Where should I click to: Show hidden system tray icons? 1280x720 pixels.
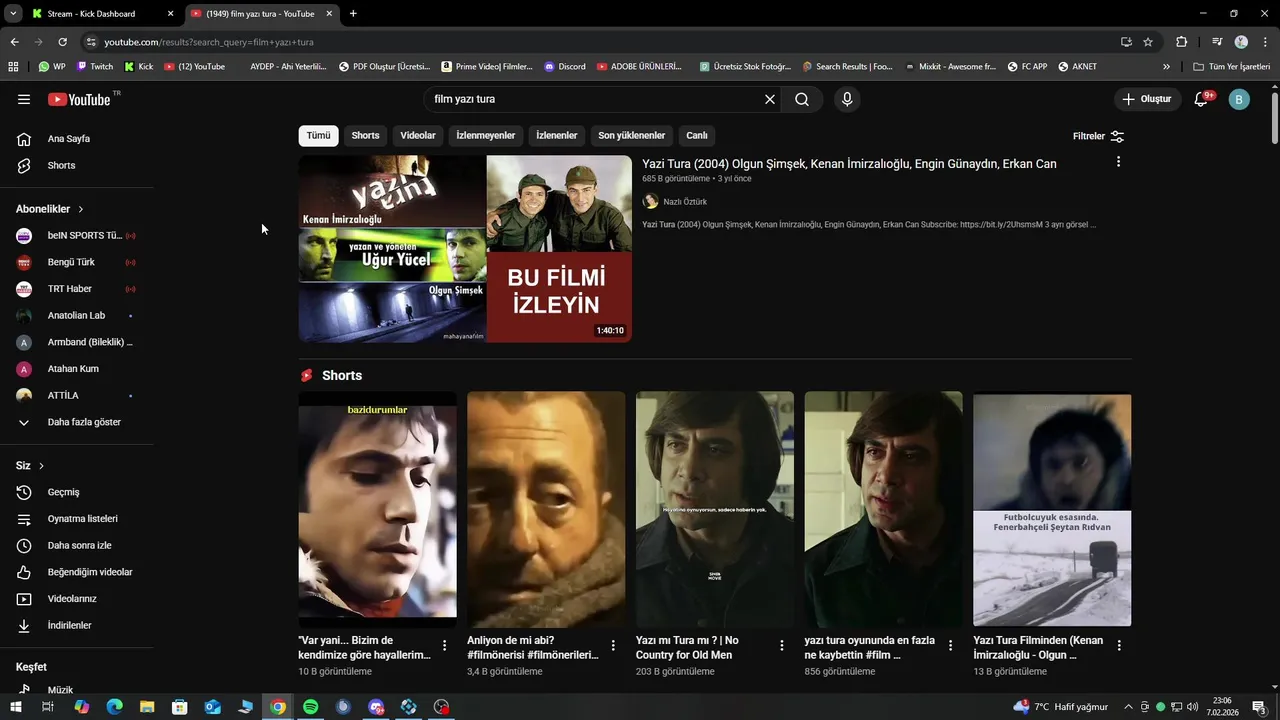[1128, 707]
